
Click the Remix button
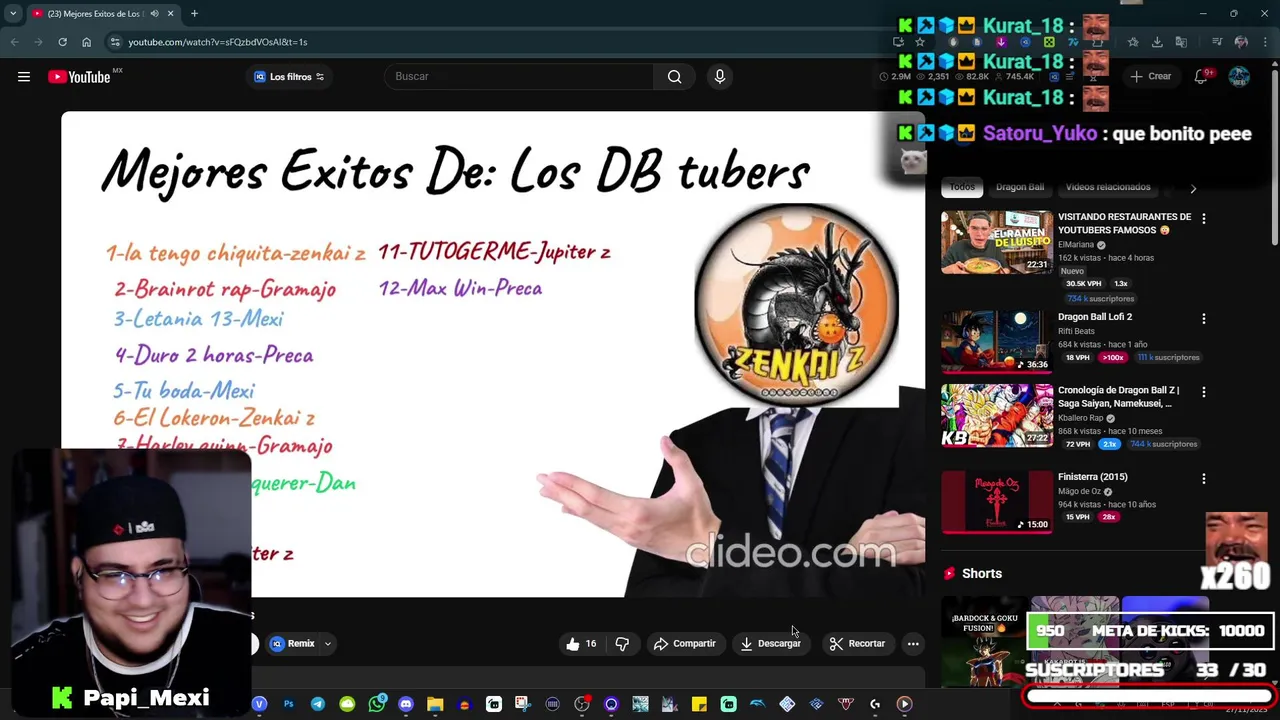pos(292,644)
